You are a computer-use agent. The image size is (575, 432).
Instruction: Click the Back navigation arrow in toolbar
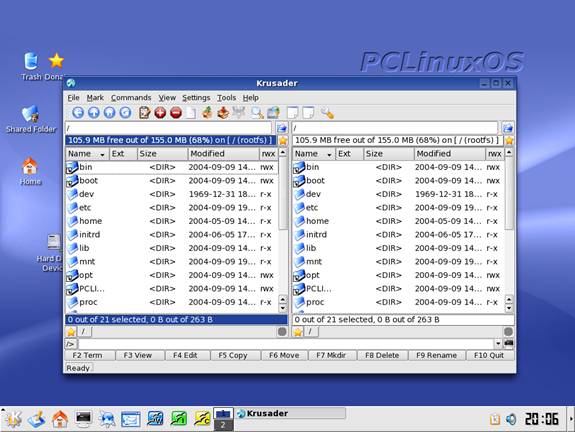[x=78, y=113]
